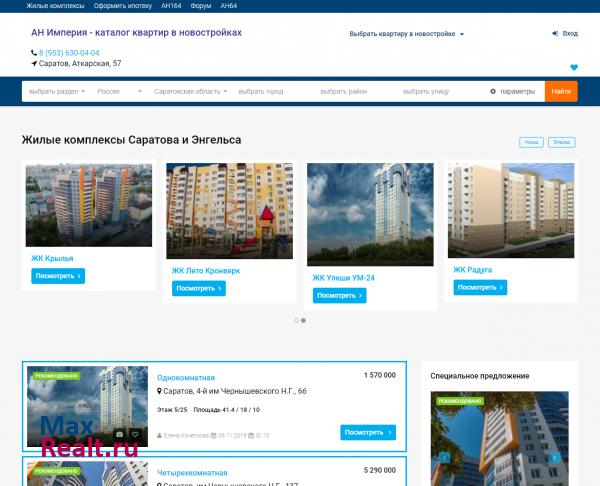Click the next arrow on the special offer image
Screen dimensions: 600x486
coord(554,458)
